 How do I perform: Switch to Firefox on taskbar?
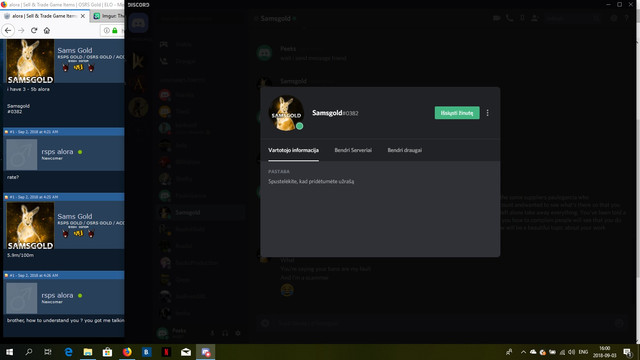pos(127,352)
